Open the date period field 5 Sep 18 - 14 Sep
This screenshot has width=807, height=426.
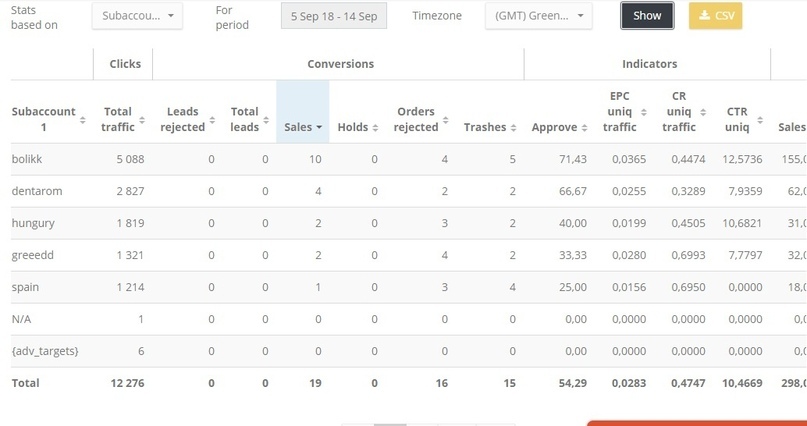(334, 16)
